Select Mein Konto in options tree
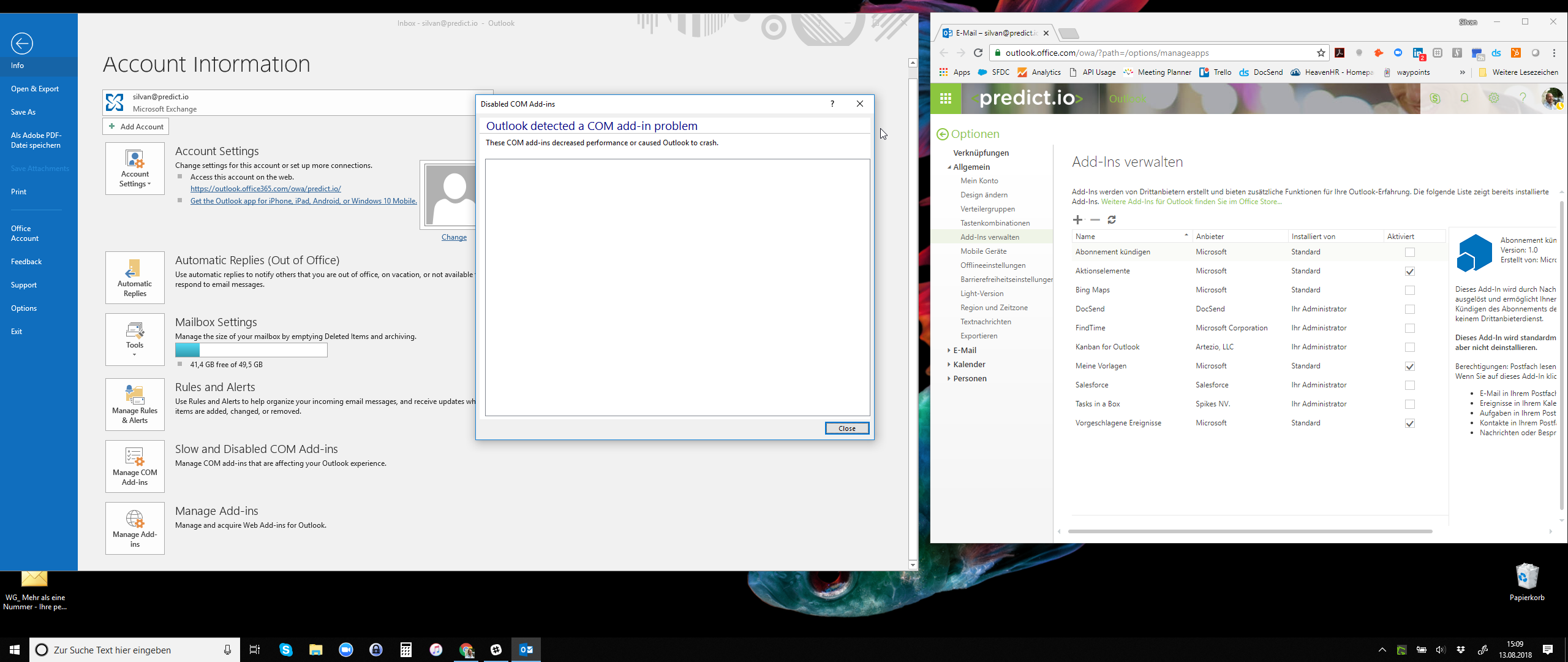This screenshot has width=1568, height=662. coord(979,181)
